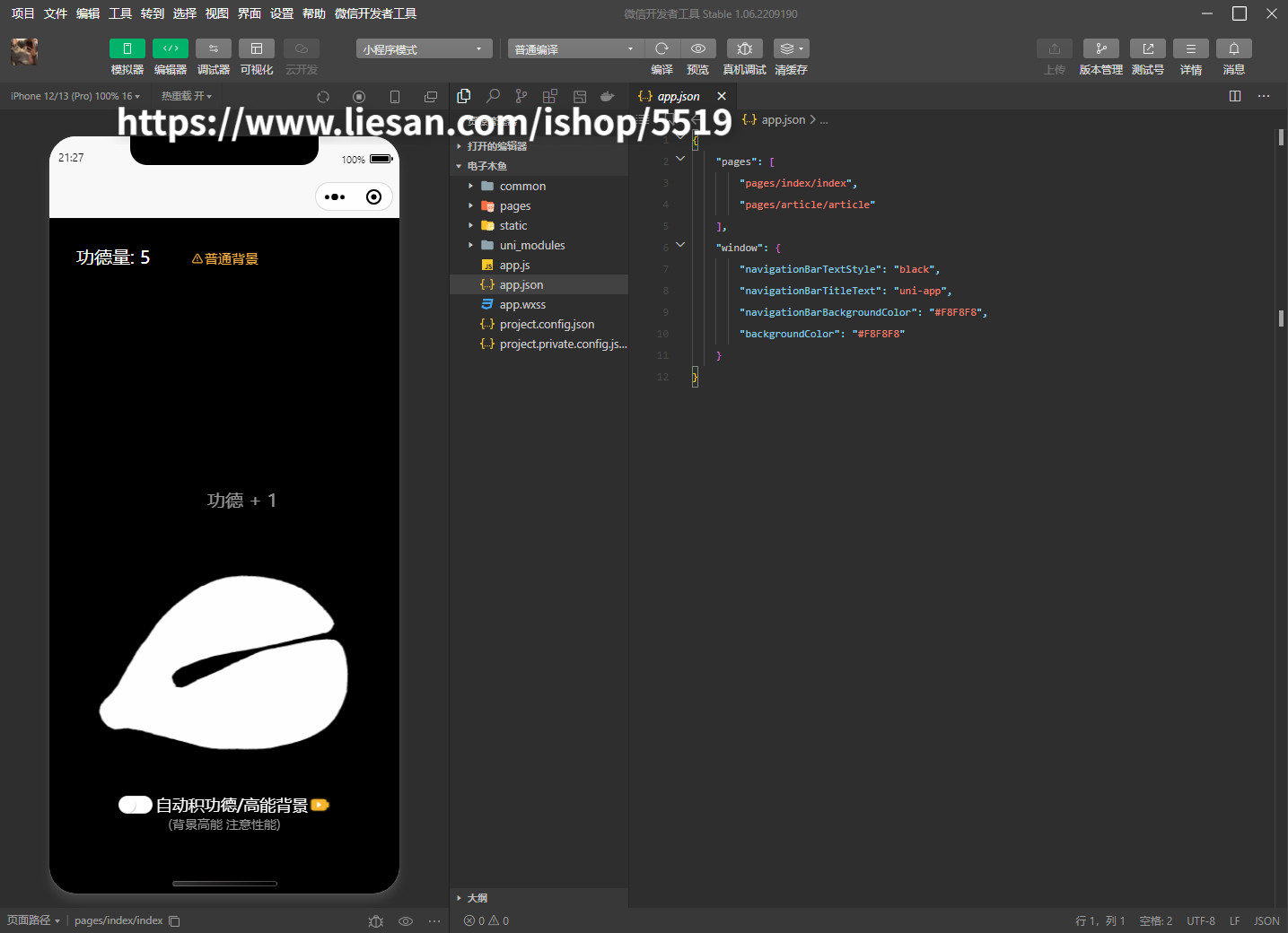Open the cloud development (云开发) button
Viewport: 1288px width, 933px height.
coord(302,48)
